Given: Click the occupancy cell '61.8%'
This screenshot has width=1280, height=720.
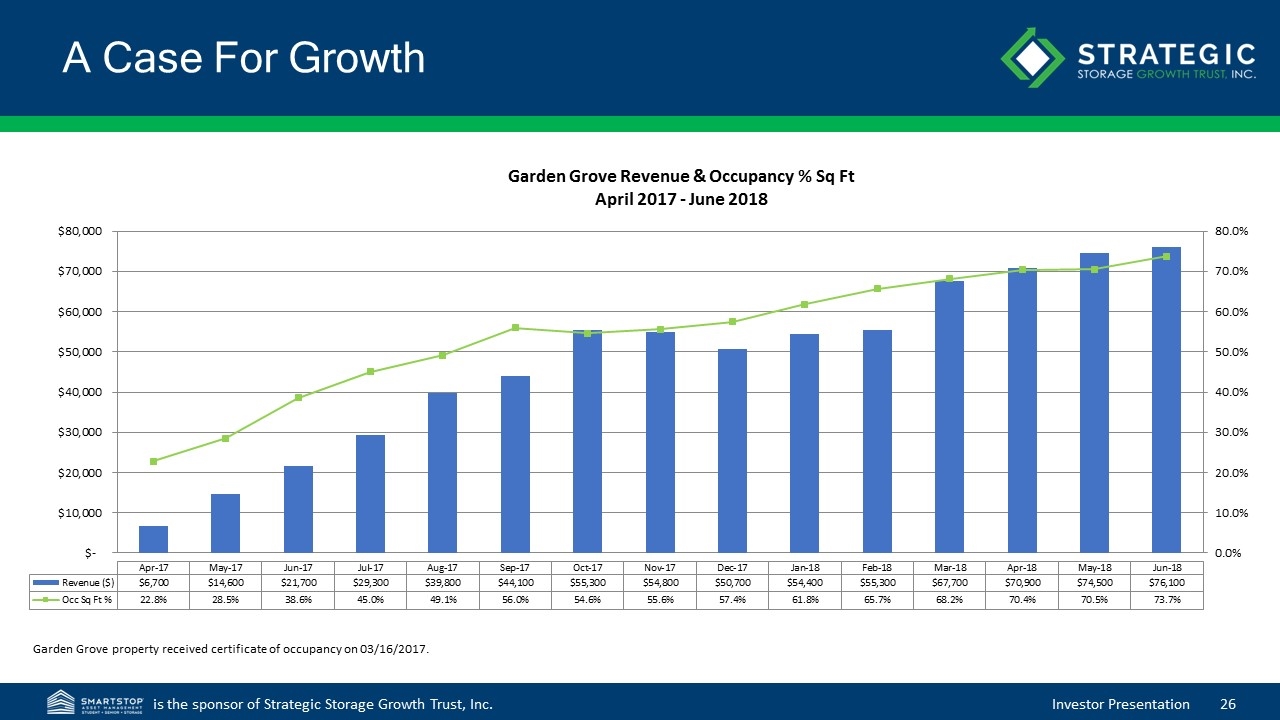Looking at the screenshot, I should tap(804, 600).
